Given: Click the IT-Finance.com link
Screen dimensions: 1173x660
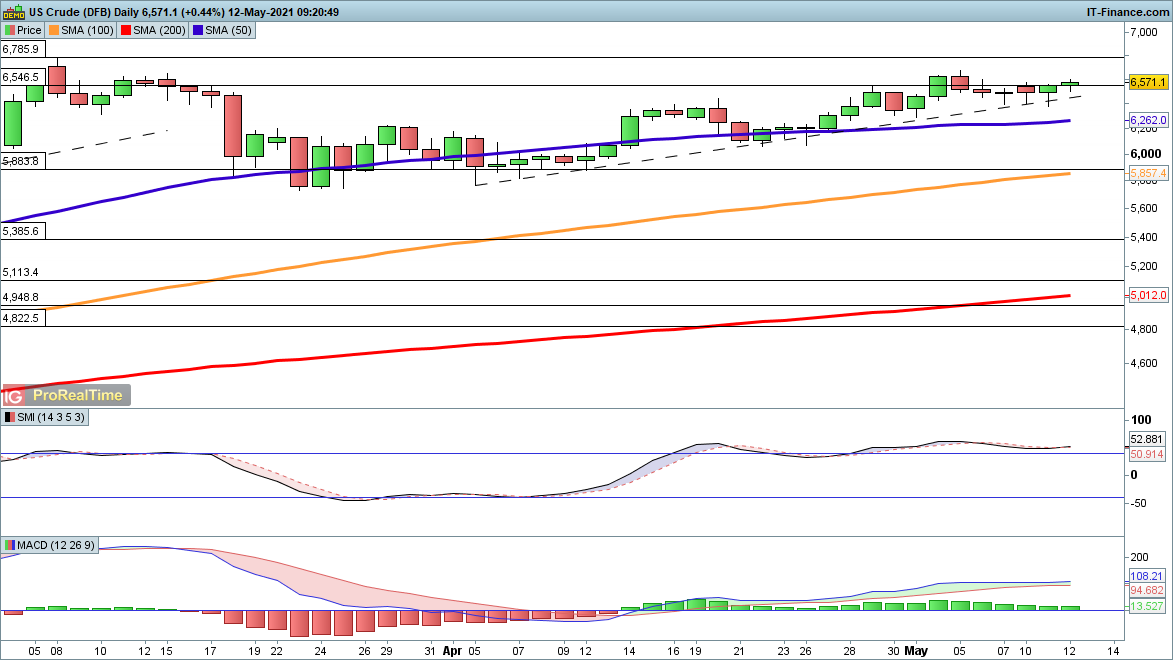Looking at the screenshot, I should point(1127,12).
